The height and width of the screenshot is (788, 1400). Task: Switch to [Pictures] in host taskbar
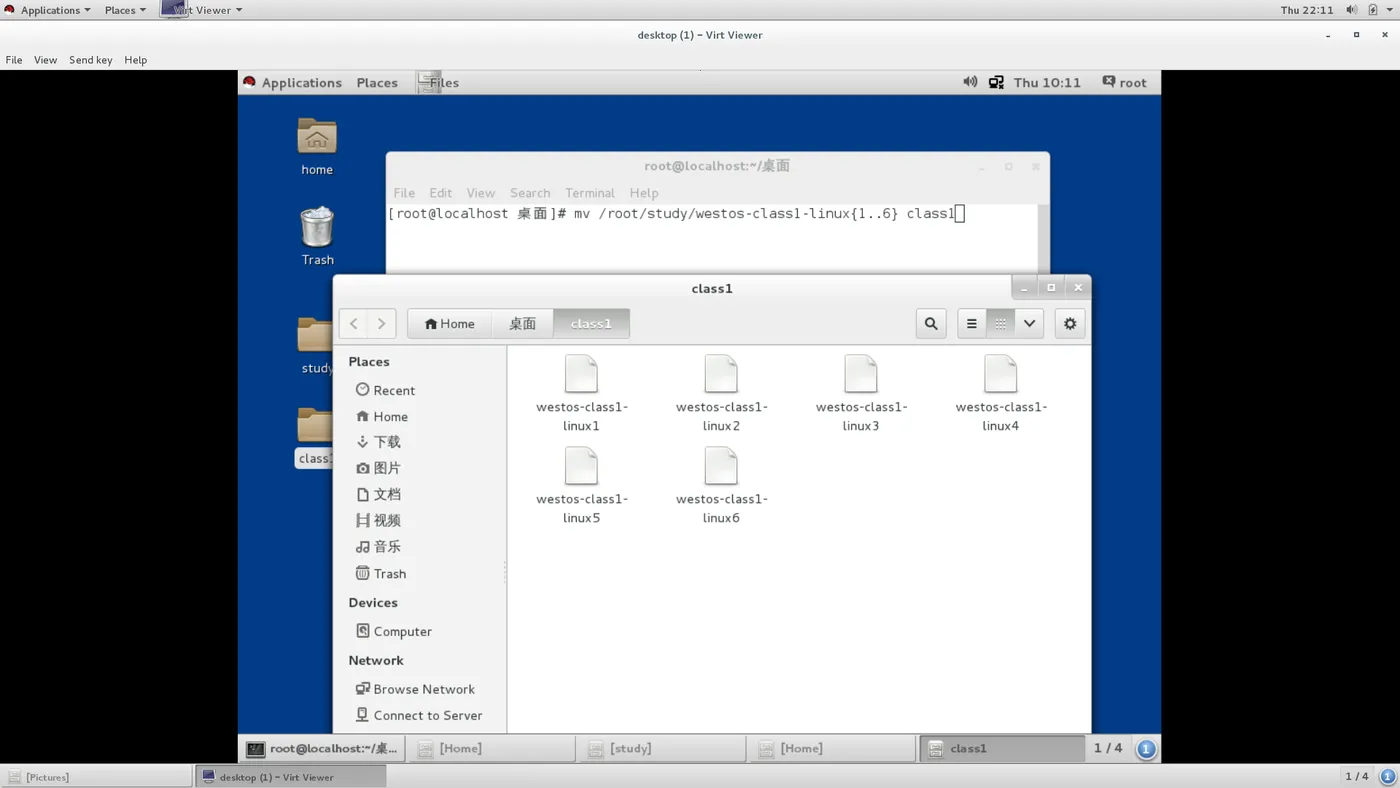(96, 776)
